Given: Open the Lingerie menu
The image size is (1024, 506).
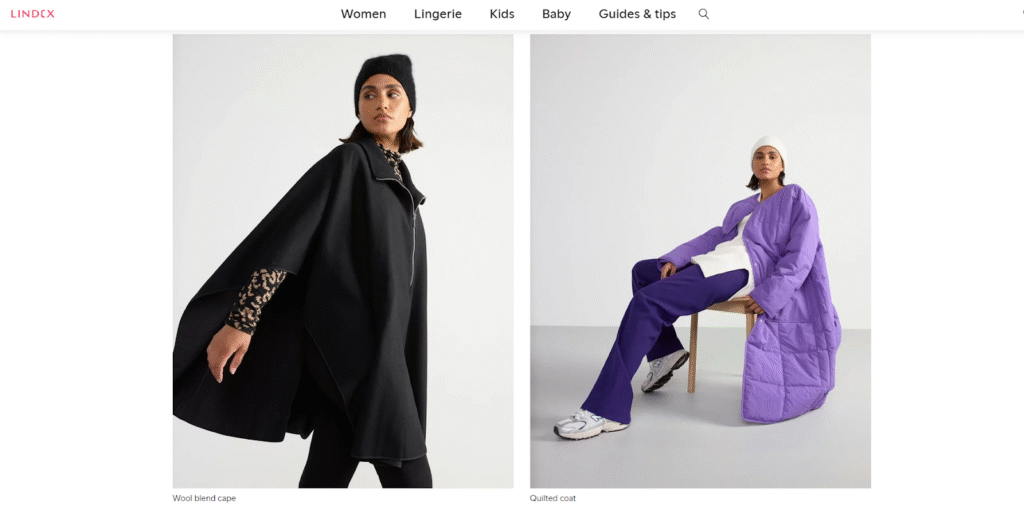Looking at the screenshot, I should click(438, 14).
